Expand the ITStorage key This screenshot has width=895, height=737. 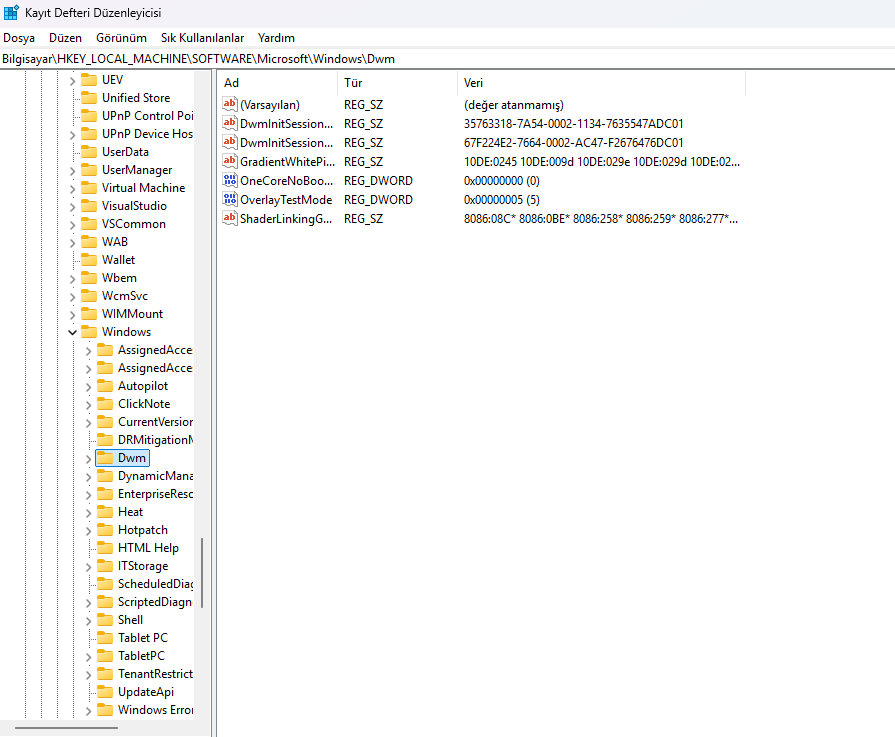[88, 567]
